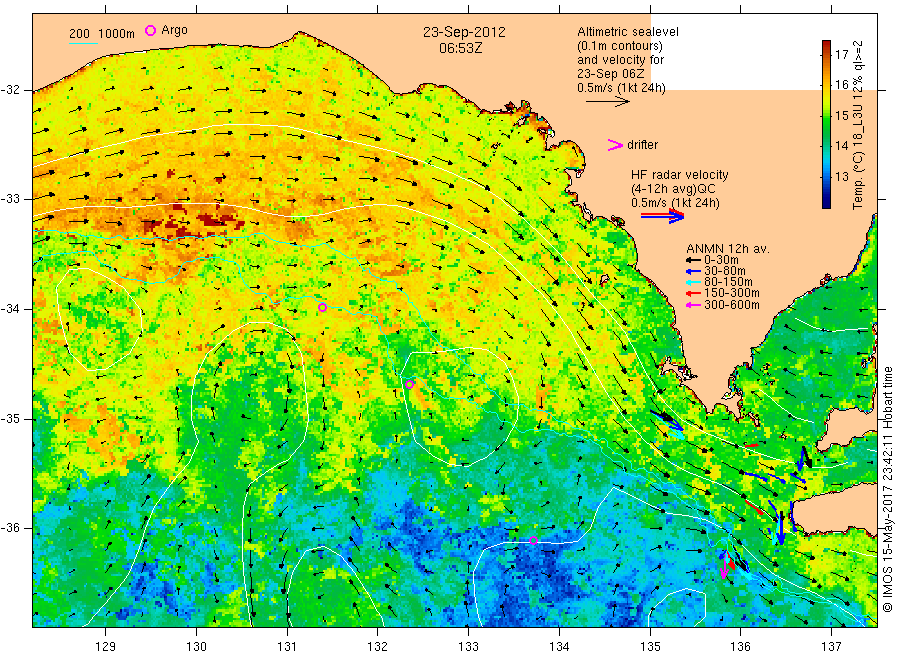The image size is (900, 660).
Task: Click the latitude label -36
Action: point(10,528)
